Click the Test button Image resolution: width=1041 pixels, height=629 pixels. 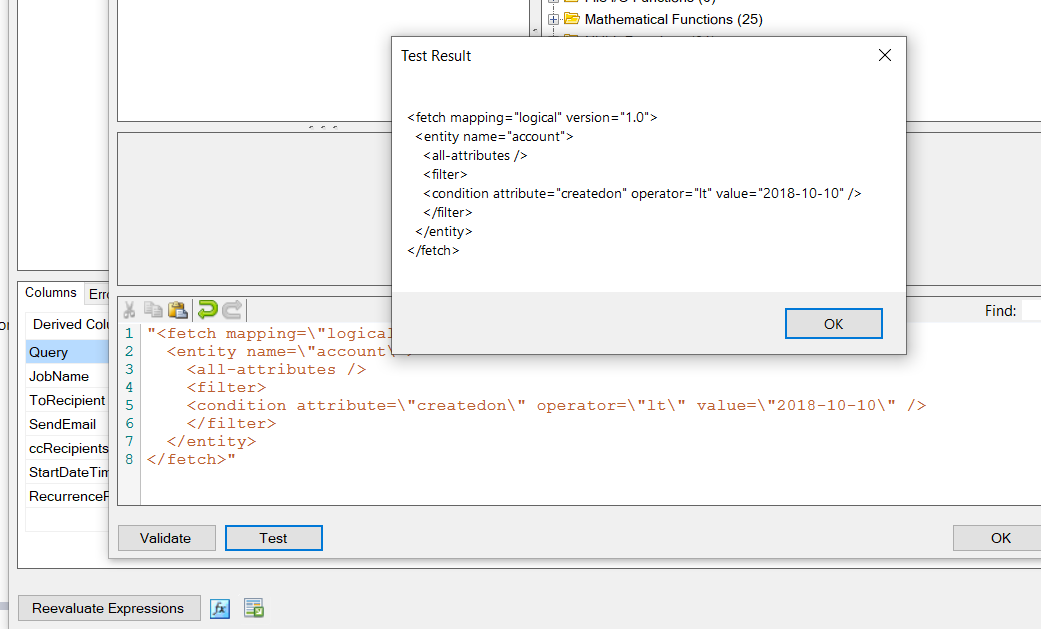[273, 538]
